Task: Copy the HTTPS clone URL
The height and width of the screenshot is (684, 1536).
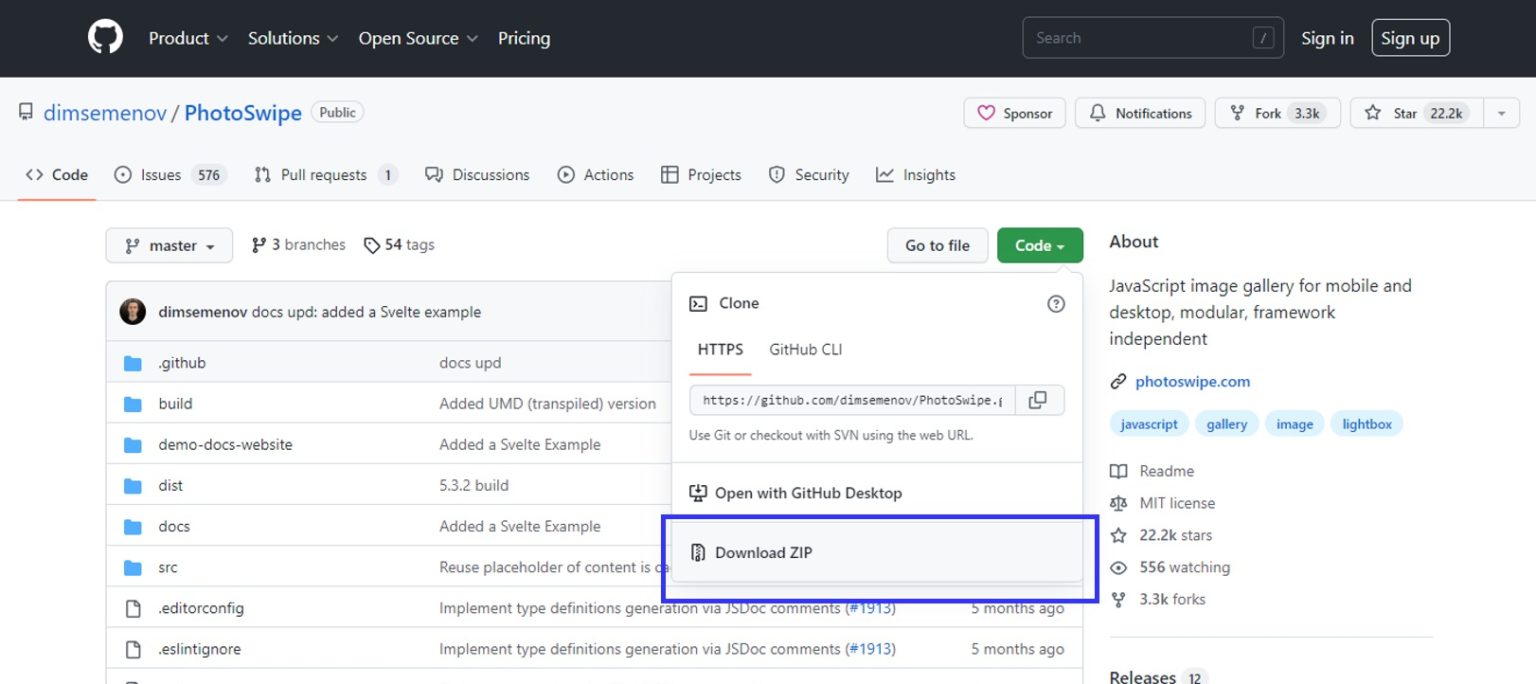Action: pos(1038,400)
